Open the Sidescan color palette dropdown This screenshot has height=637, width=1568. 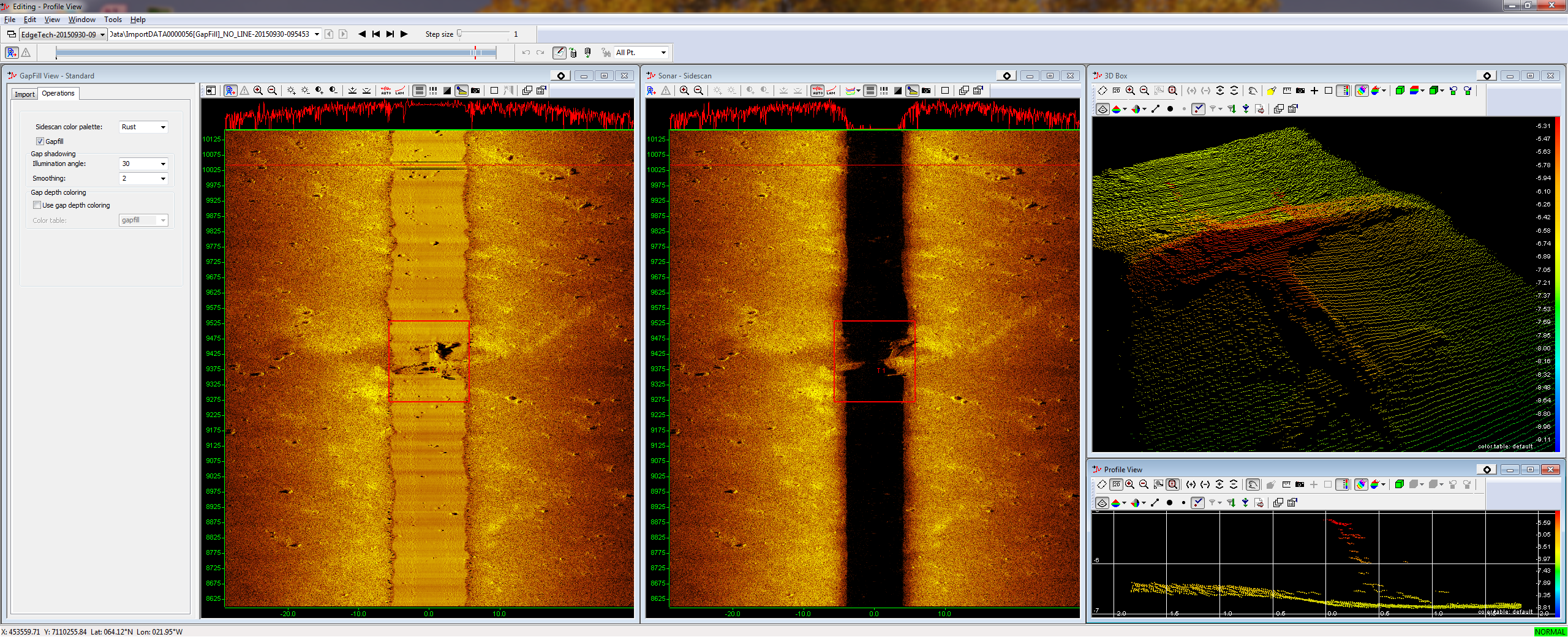tap(143, 127)
